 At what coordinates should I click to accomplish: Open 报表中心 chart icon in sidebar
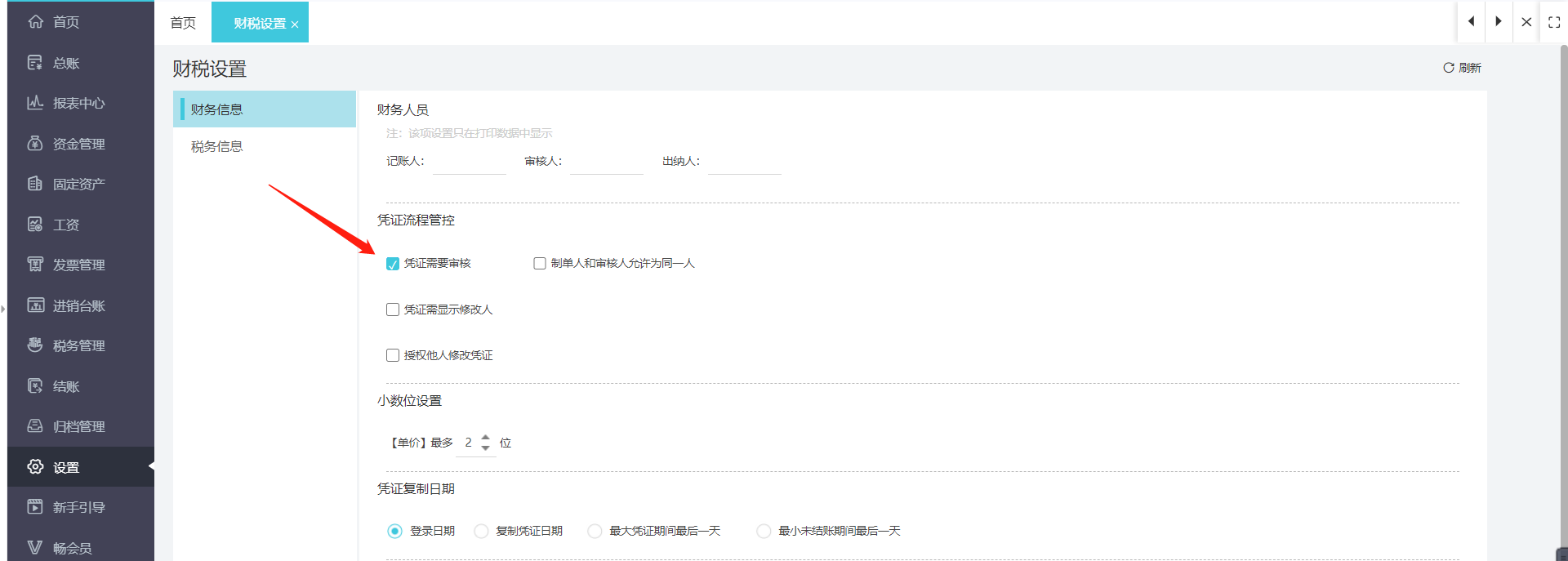pyautogui.click(x=34, y=103)
